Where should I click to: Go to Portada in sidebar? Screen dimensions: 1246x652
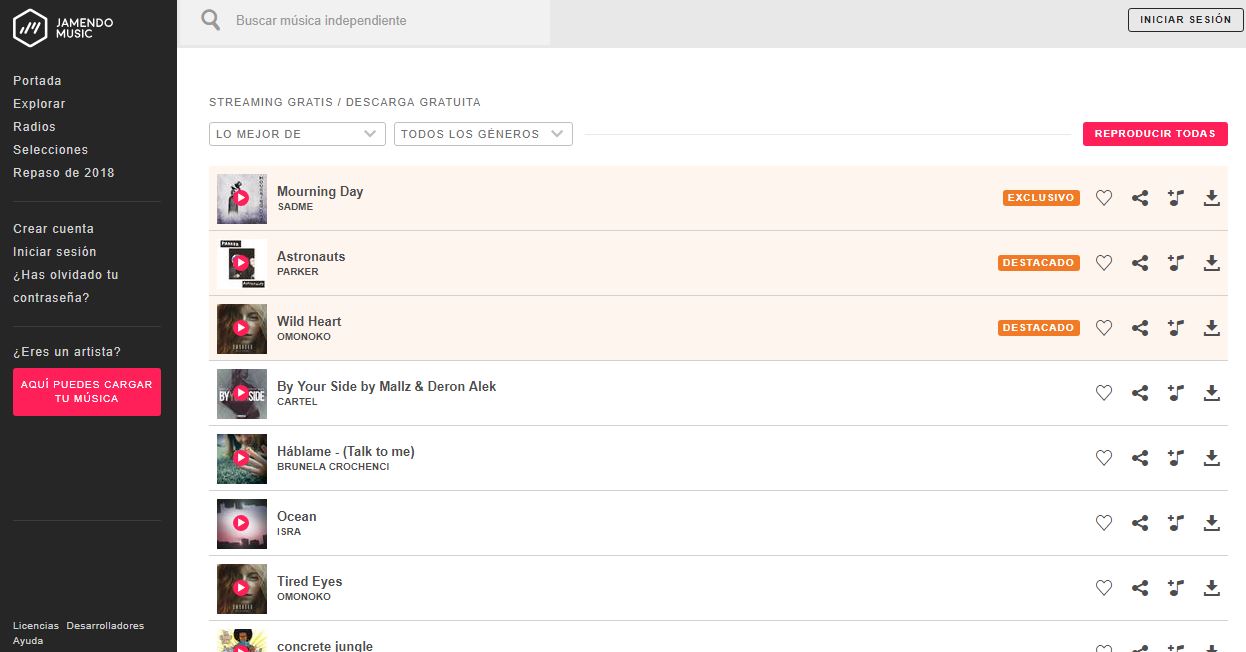click(37, 81)
